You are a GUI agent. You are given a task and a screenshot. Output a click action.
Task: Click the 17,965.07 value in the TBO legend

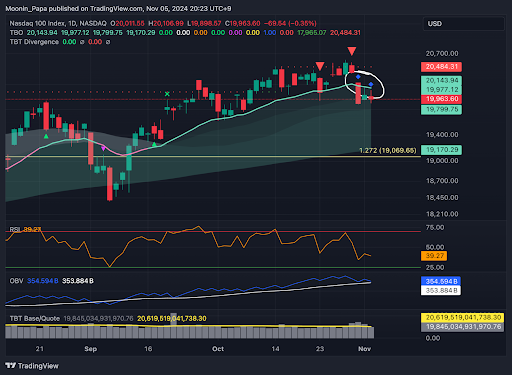click(312, 33)
